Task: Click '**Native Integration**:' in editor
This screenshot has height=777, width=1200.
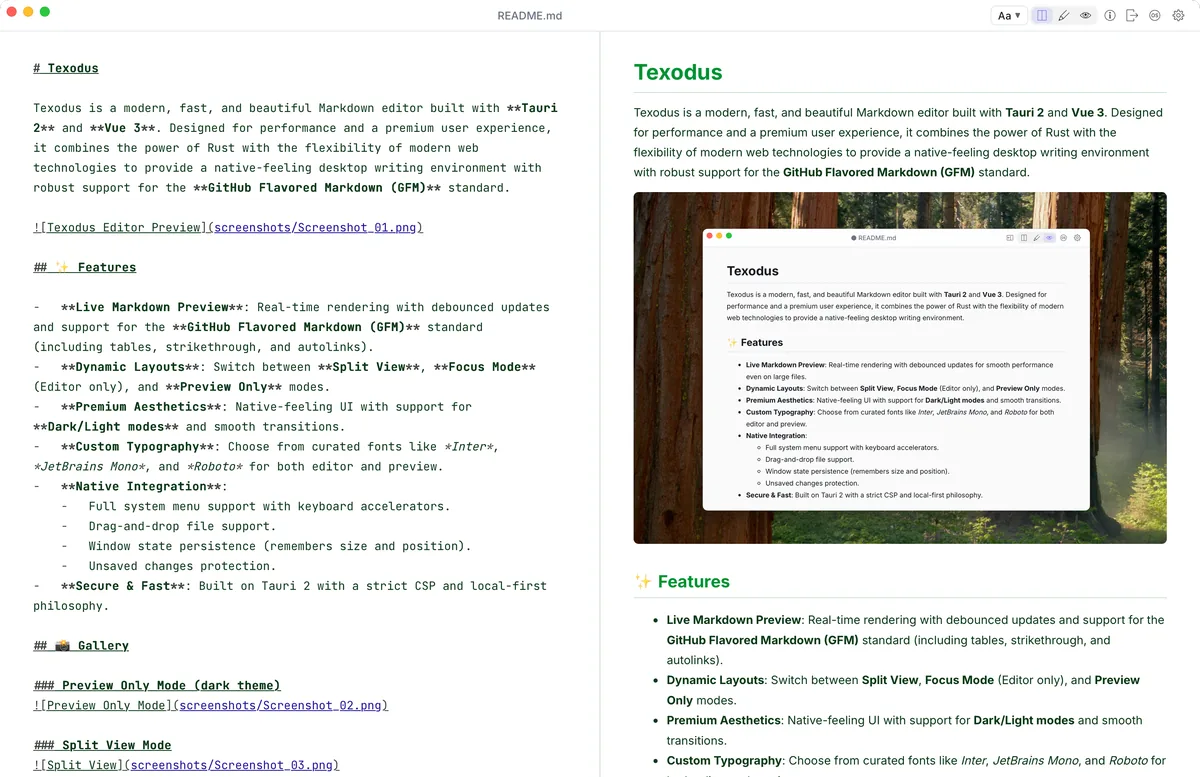Action: coord(144,486)
